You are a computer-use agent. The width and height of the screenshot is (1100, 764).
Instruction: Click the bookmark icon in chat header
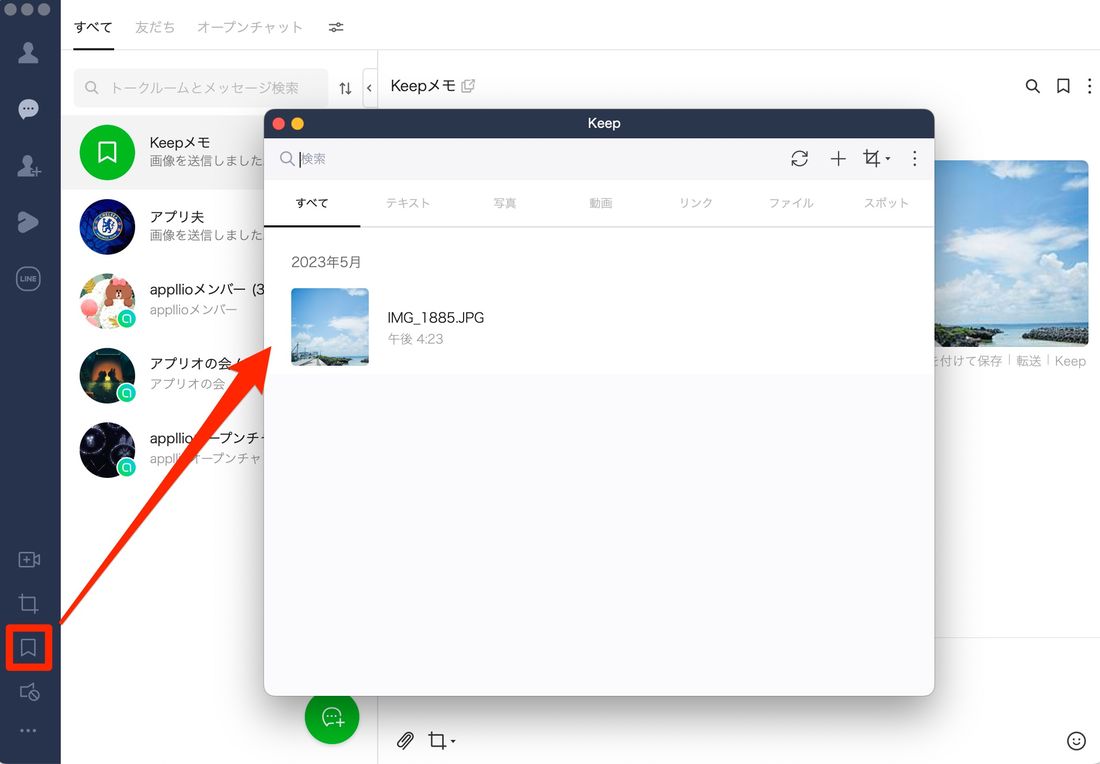tap(1064, 86)
